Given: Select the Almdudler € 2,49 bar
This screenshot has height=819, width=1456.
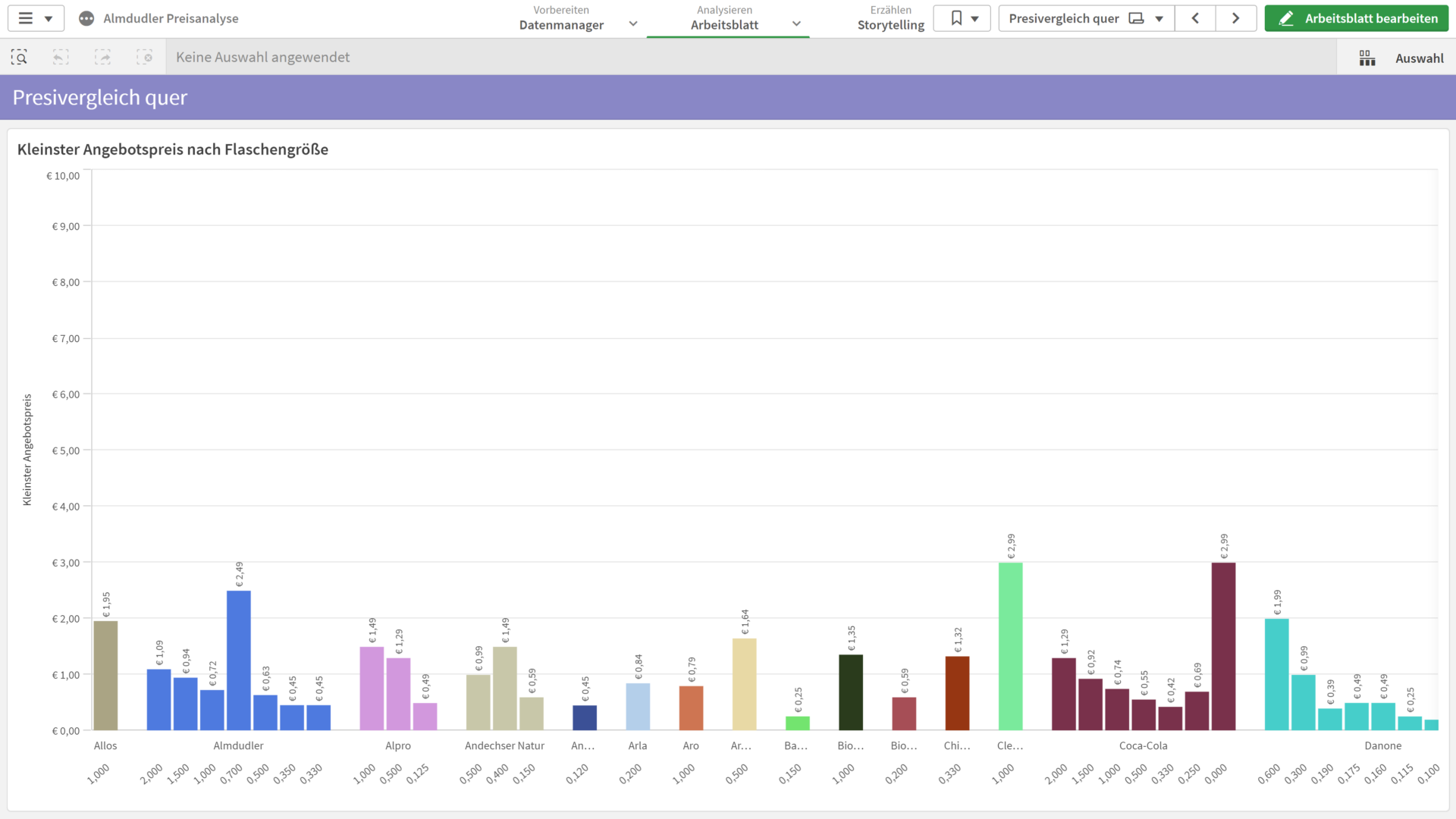Looking at the screenshot, I should coord(239,661).
